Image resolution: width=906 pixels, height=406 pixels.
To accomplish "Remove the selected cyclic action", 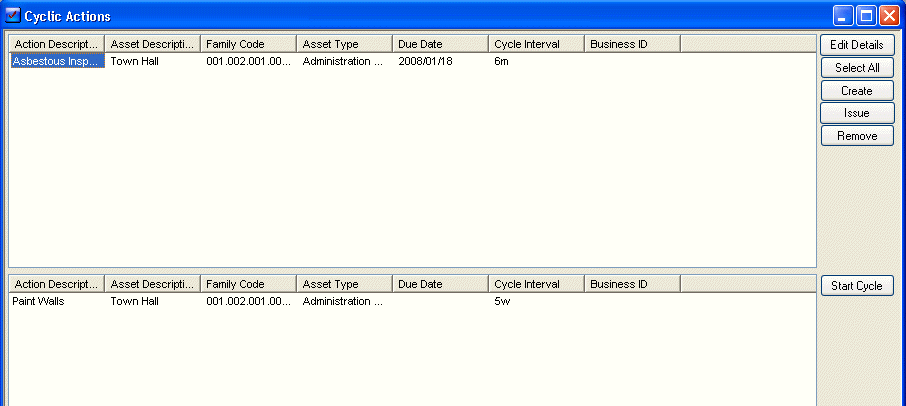I will [857, 136].
